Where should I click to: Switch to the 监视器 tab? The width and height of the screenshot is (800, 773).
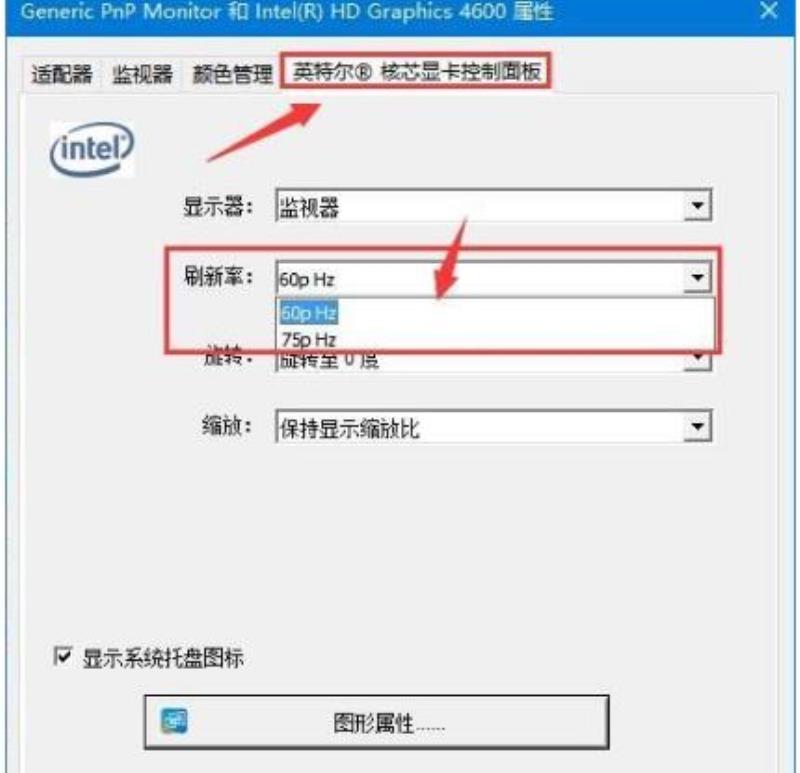pos(142,74)
